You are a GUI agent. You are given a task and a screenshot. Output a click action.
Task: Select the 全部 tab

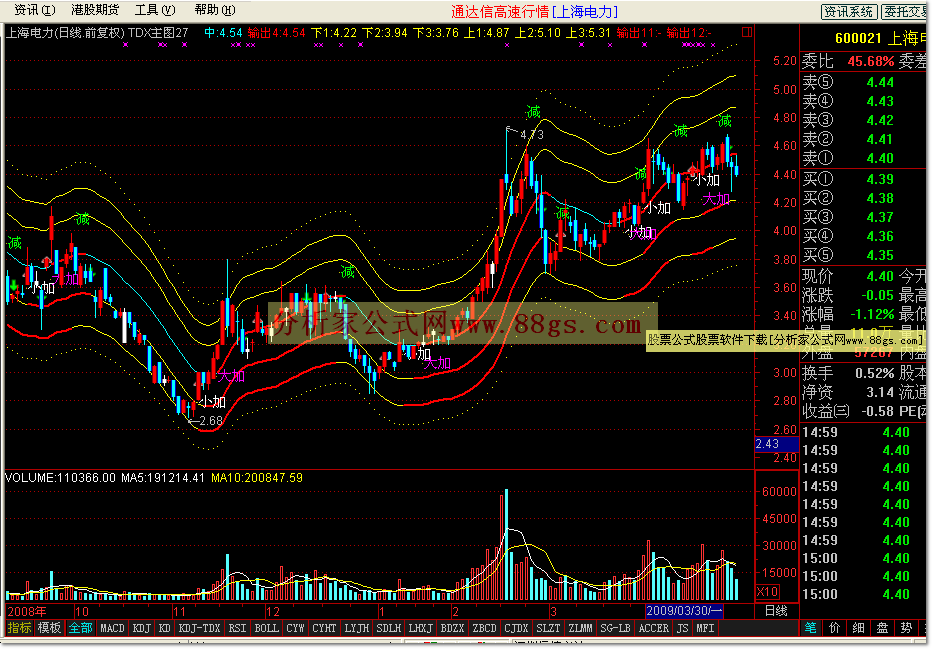80,628
